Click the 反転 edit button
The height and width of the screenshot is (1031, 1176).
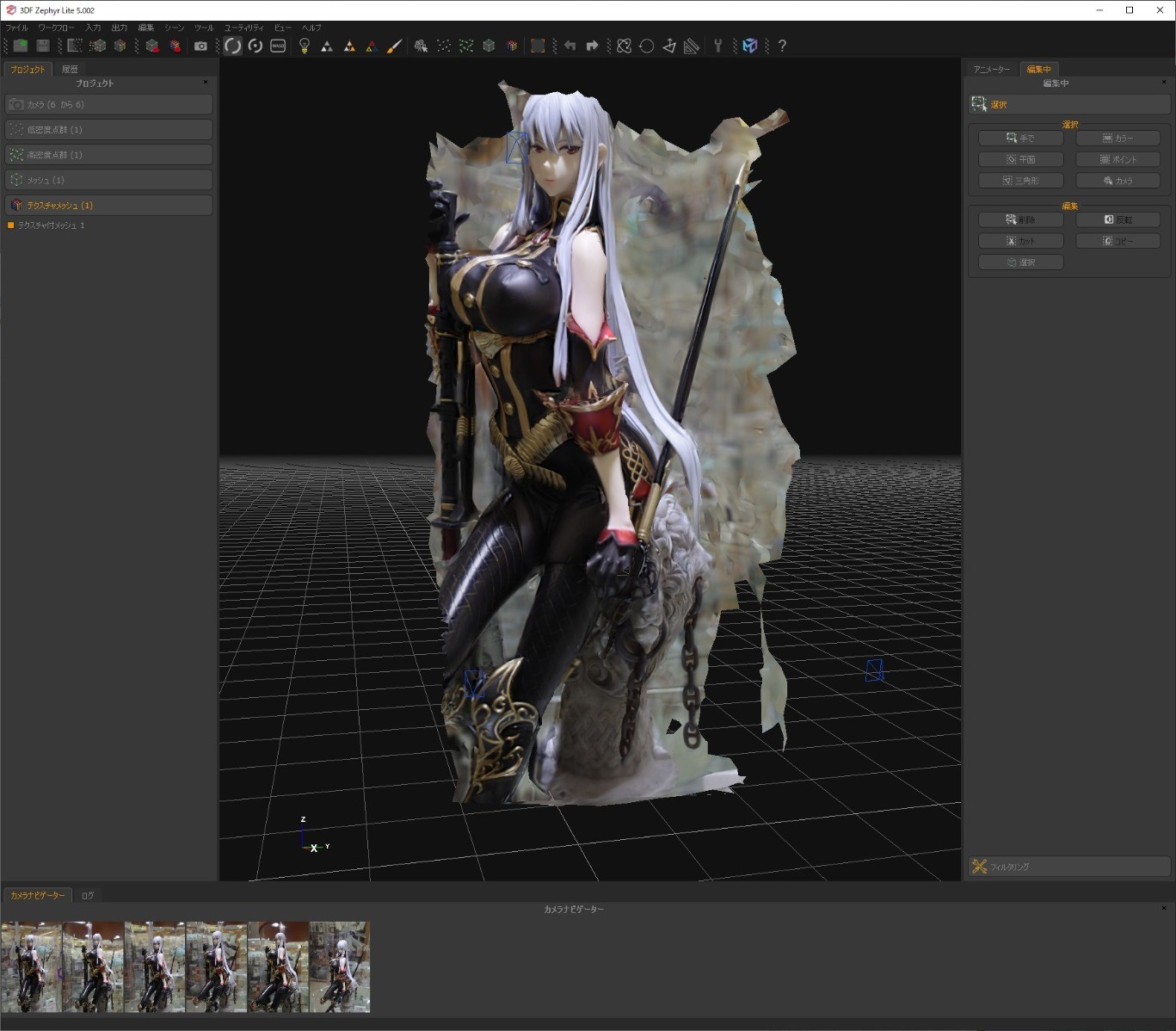tap(1118, 219)
